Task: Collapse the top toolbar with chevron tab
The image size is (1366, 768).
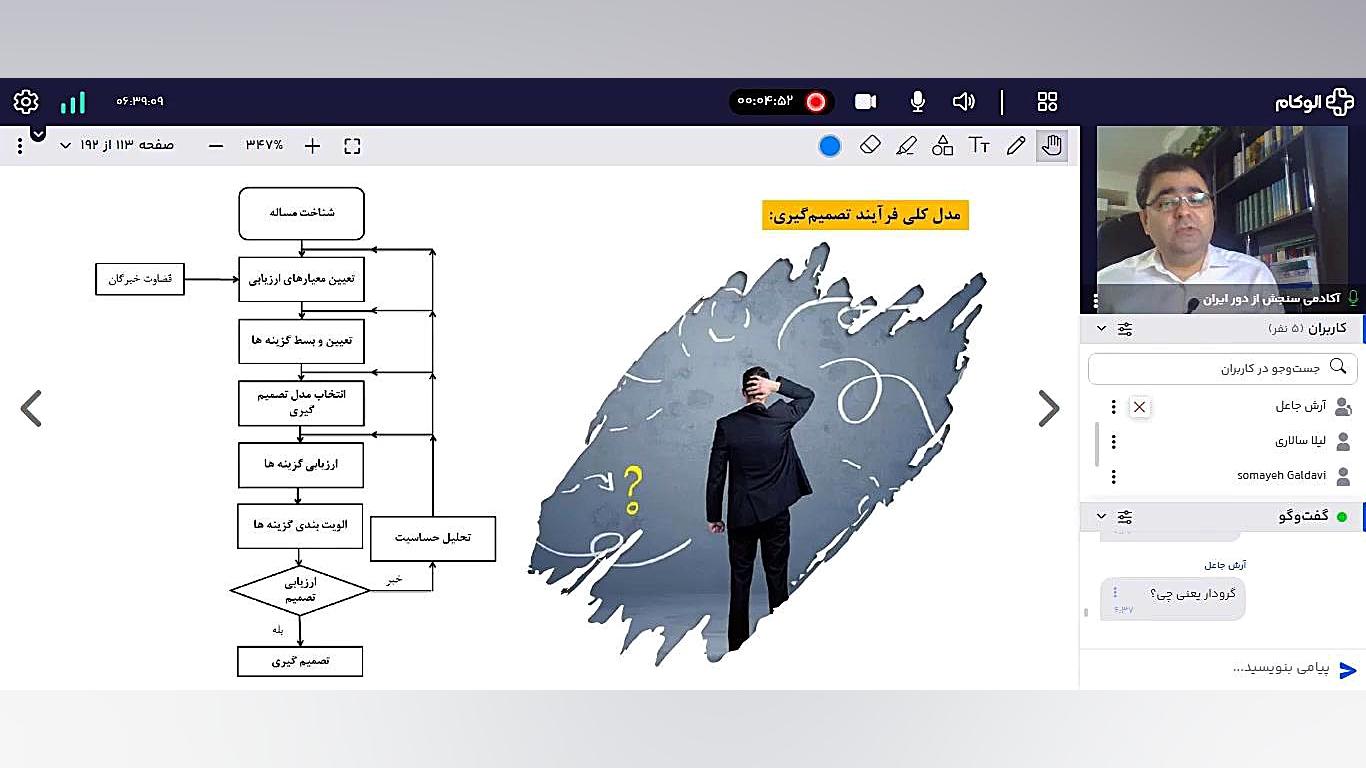Action: [x=38, y=133]
